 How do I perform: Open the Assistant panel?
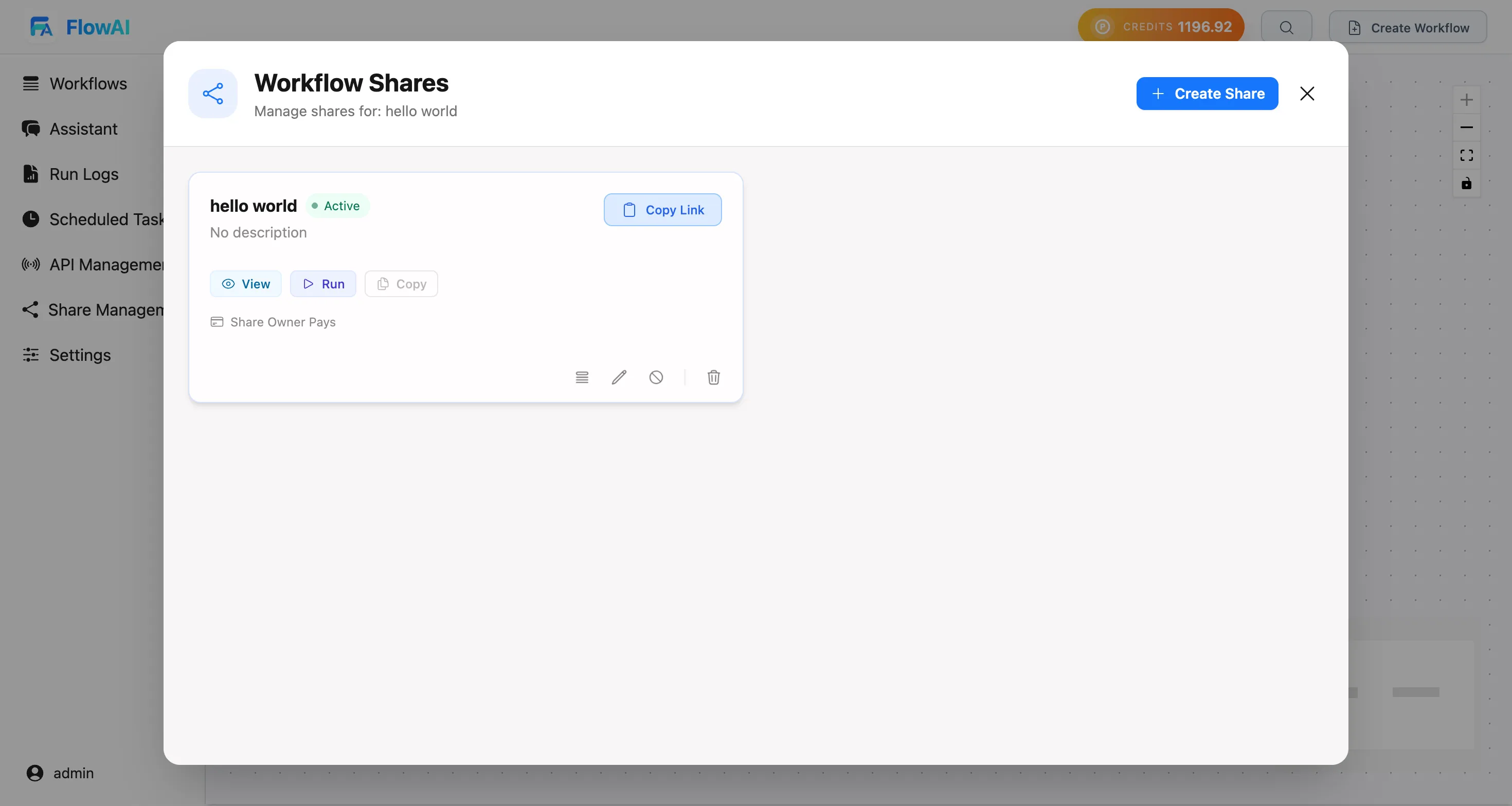83,129
